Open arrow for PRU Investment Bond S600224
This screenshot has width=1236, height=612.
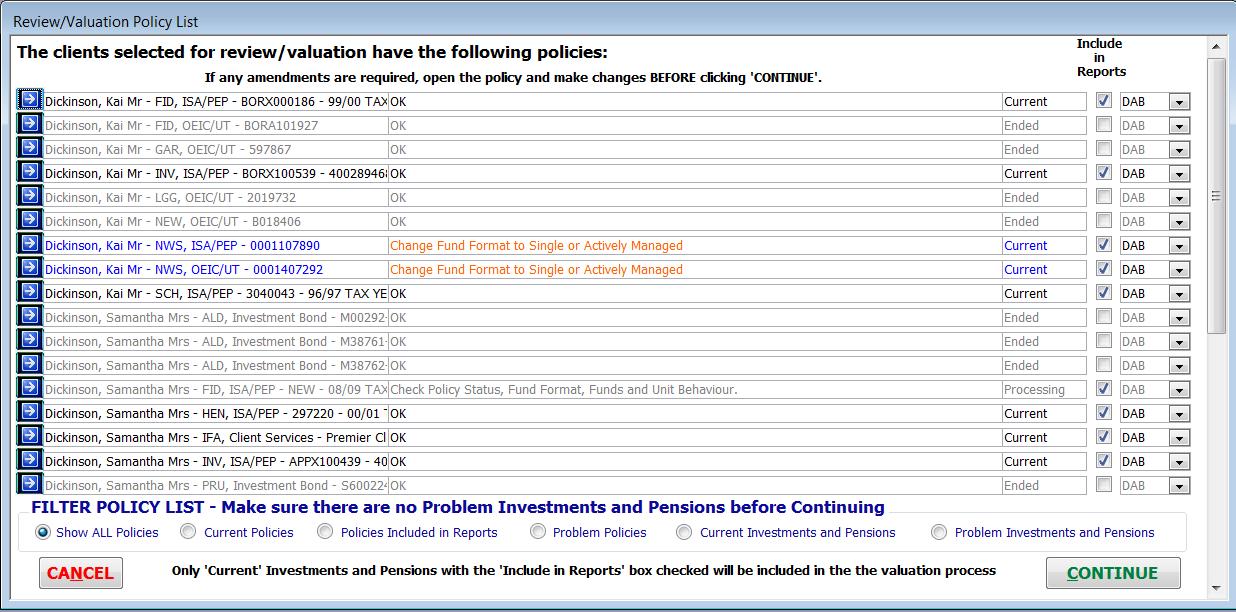point(30,483)
